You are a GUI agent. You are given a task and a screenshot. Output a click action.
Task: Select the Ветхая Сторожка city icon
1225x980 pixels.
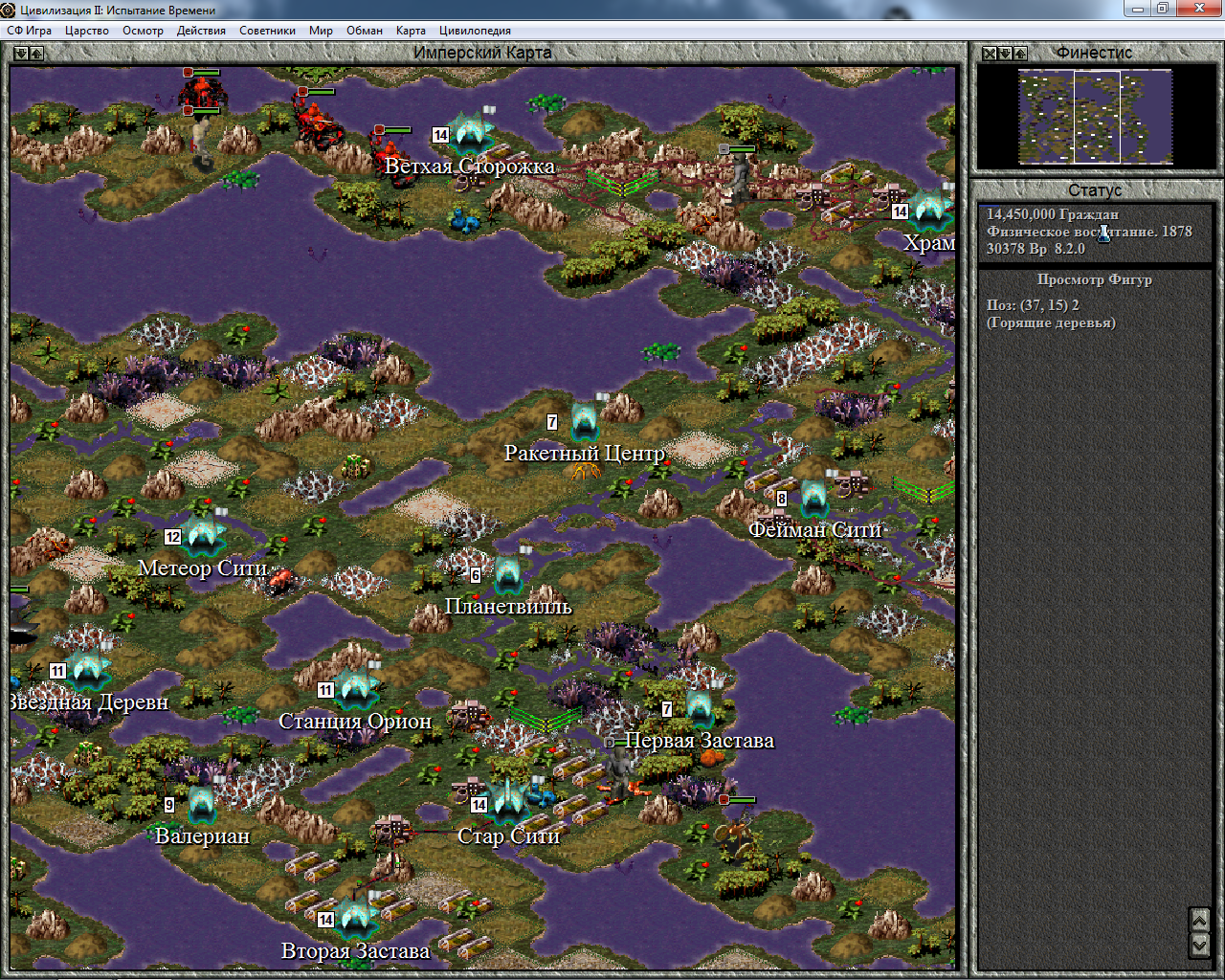pyautogui.click(x=471, y=132)
